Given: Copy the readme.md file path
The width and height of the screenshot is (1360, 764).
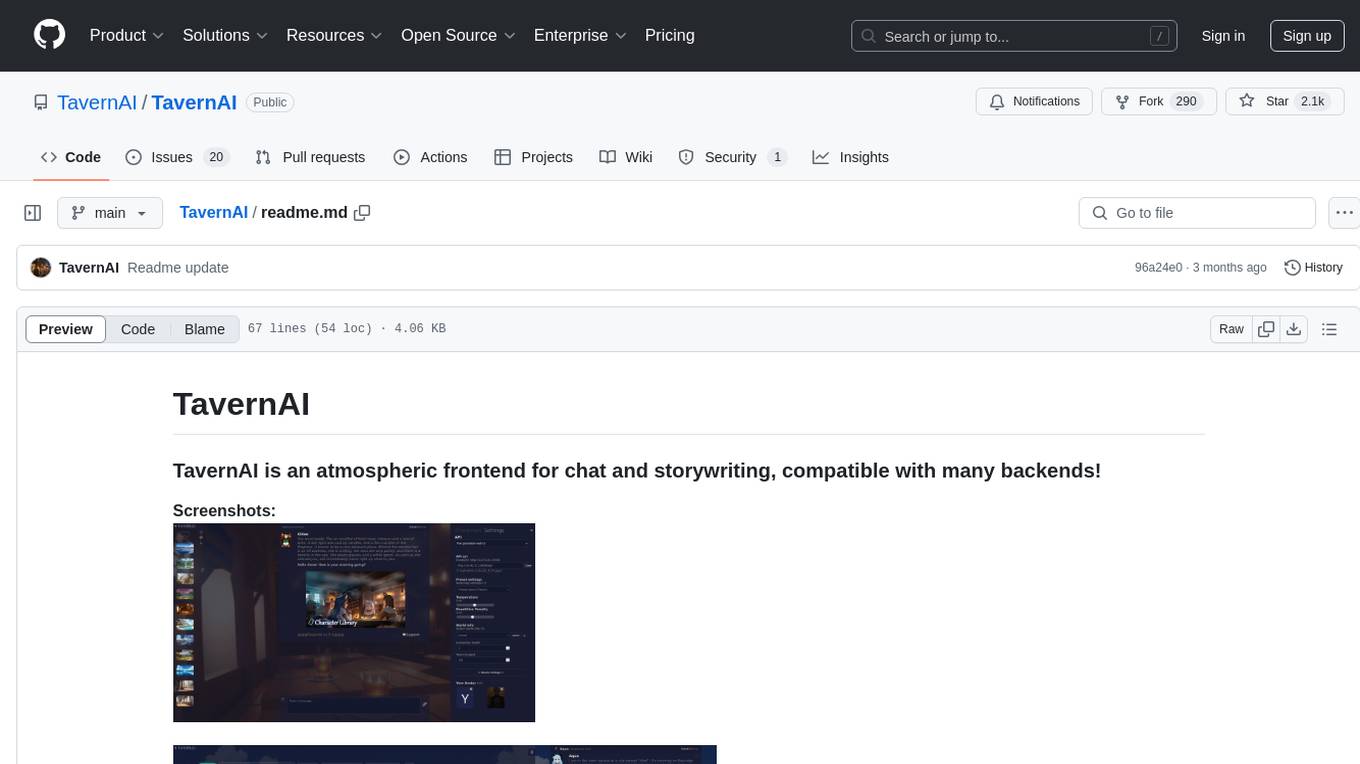Looking at the screenshot, I should 362,213.
